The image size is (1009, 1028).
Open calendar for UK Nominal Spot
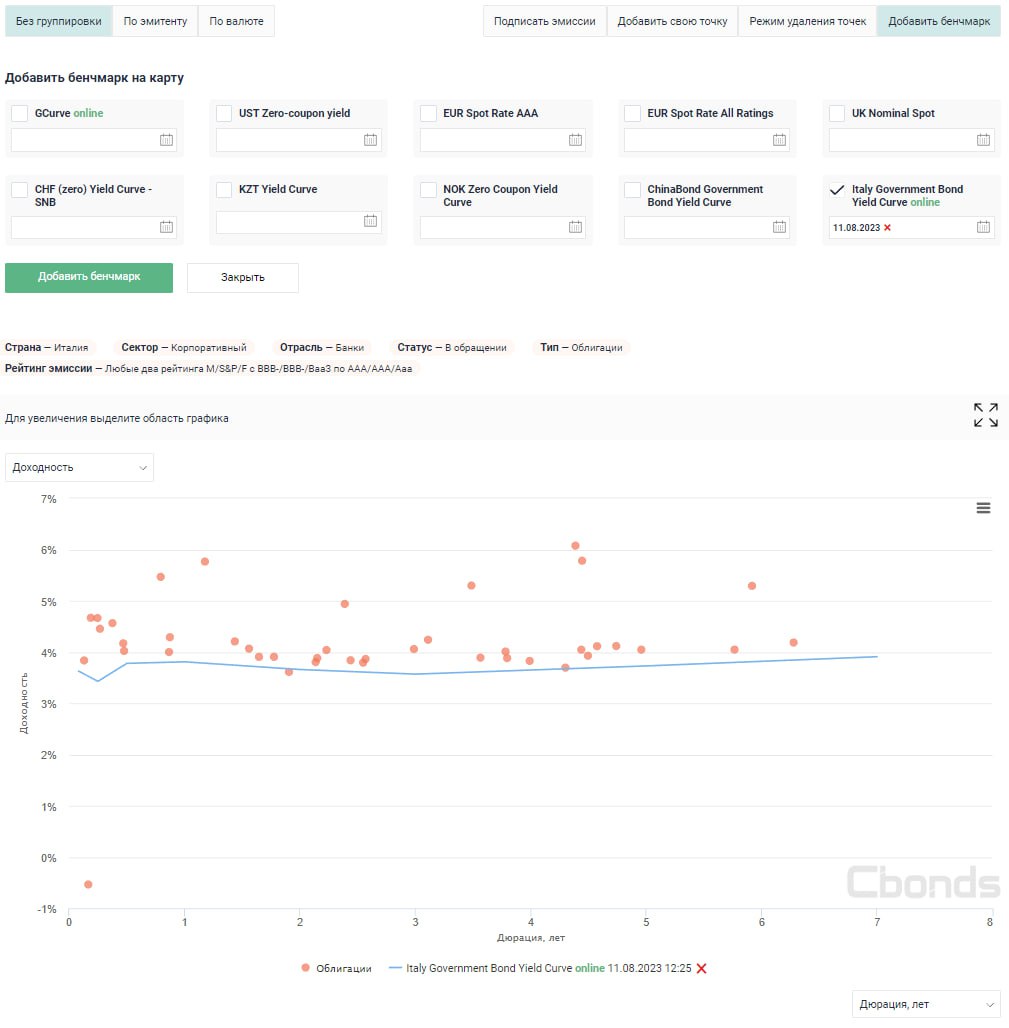point(983,140)
